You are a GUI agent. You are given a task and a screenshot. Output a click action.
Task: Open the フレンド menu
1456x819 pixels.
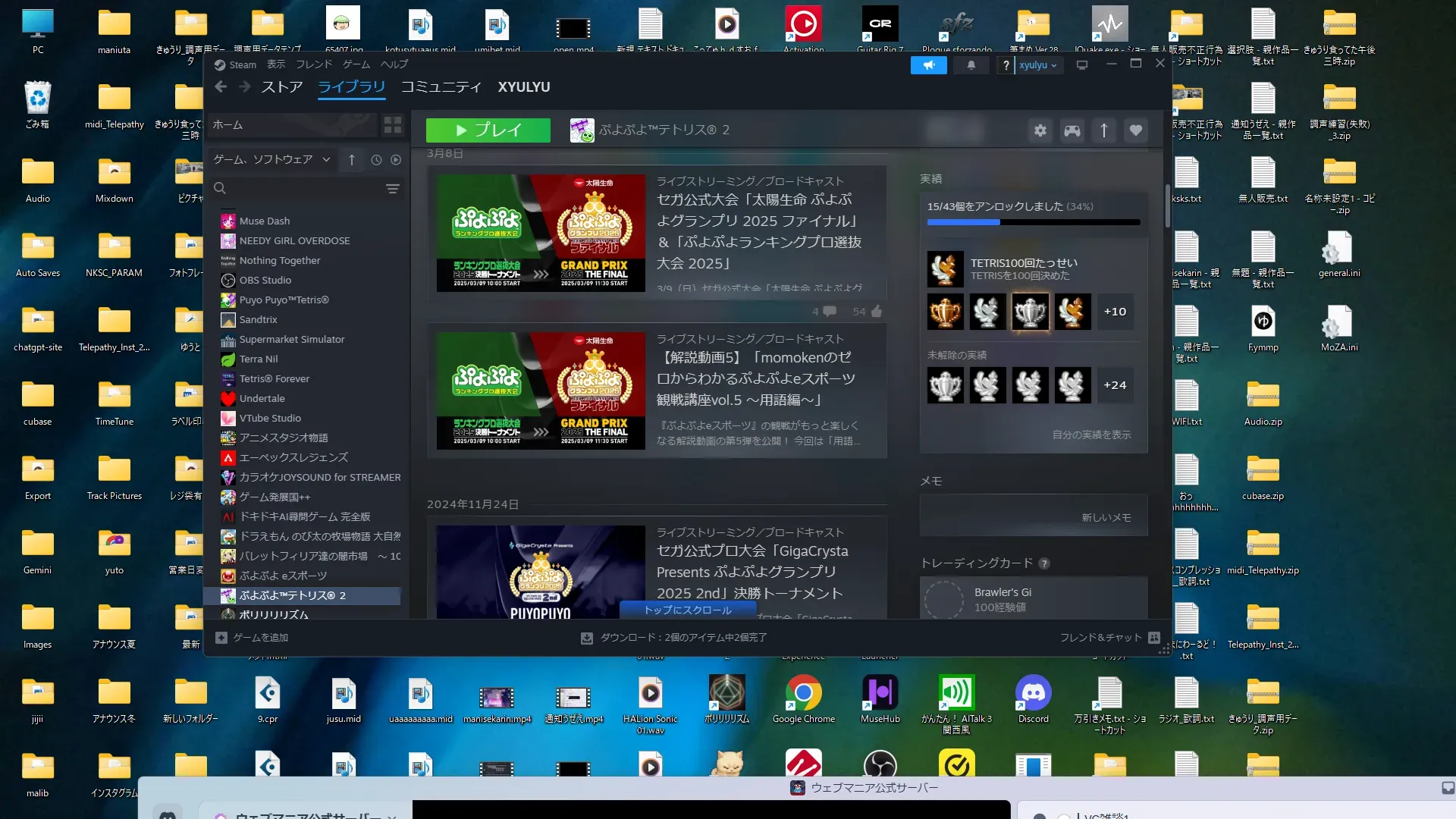pos(313,64)
